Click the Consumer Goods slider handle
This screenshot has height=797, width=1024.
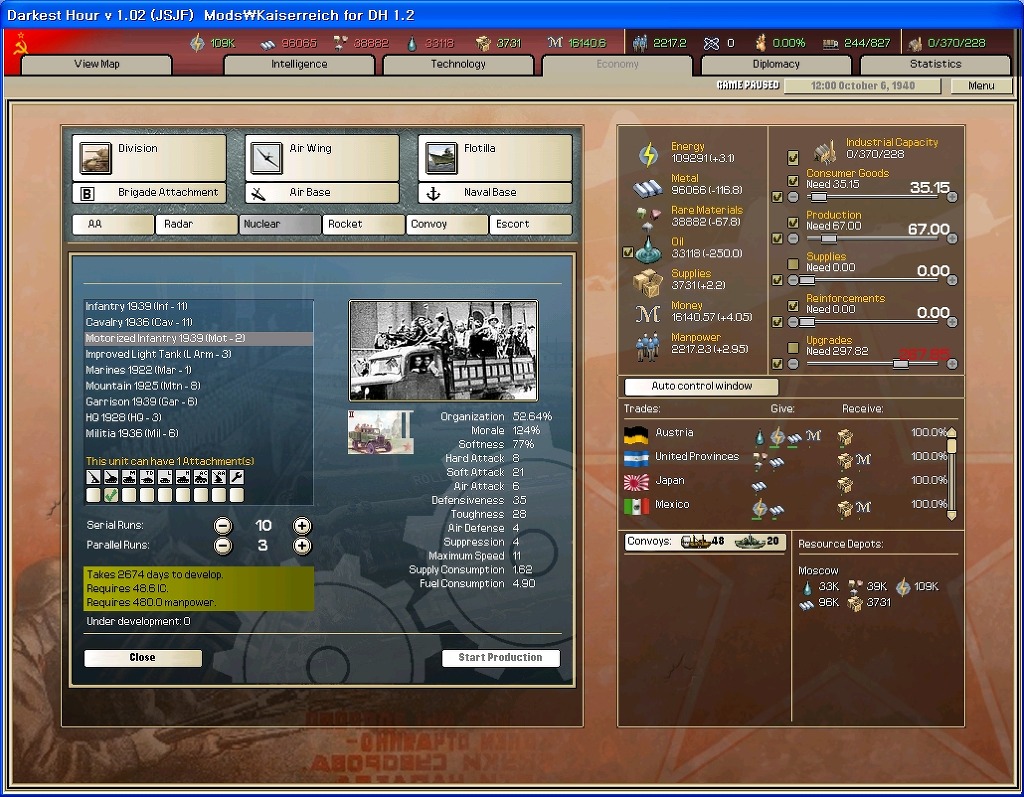click(x=819, y=197)
